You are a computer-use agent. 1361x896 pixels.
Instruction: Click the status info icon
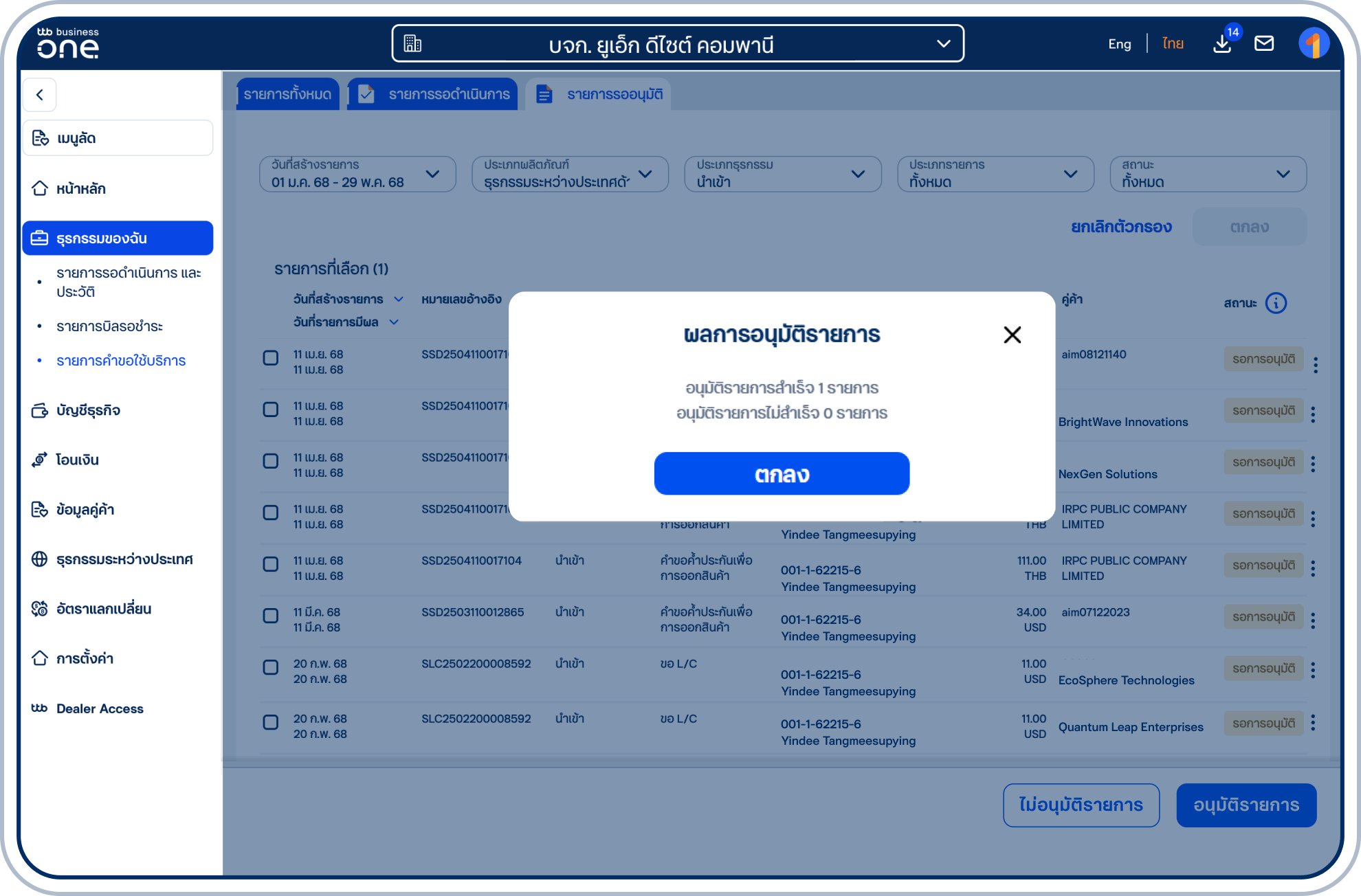pos(1276,303)
